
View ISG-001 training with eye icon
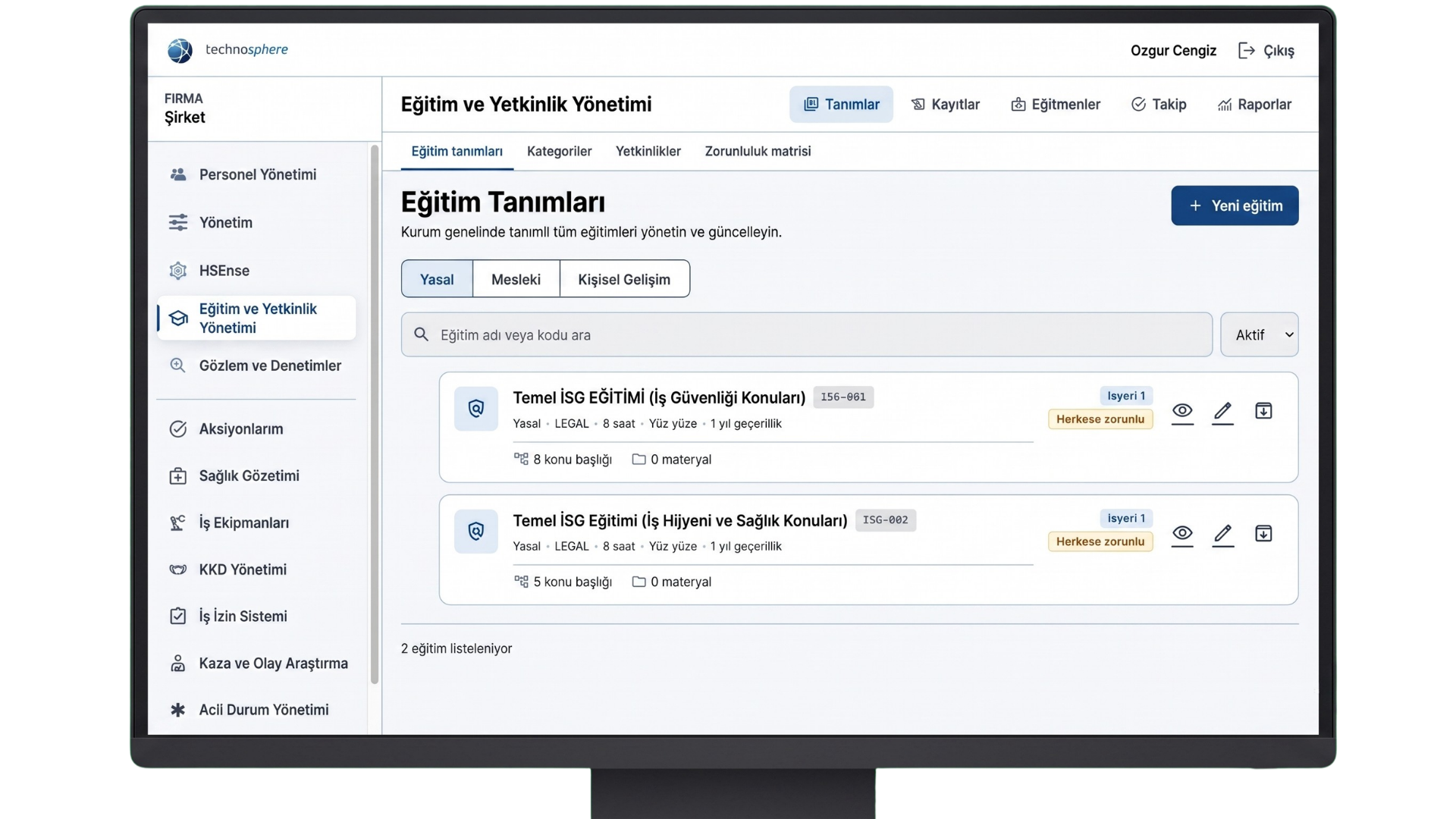[1182, 412]
